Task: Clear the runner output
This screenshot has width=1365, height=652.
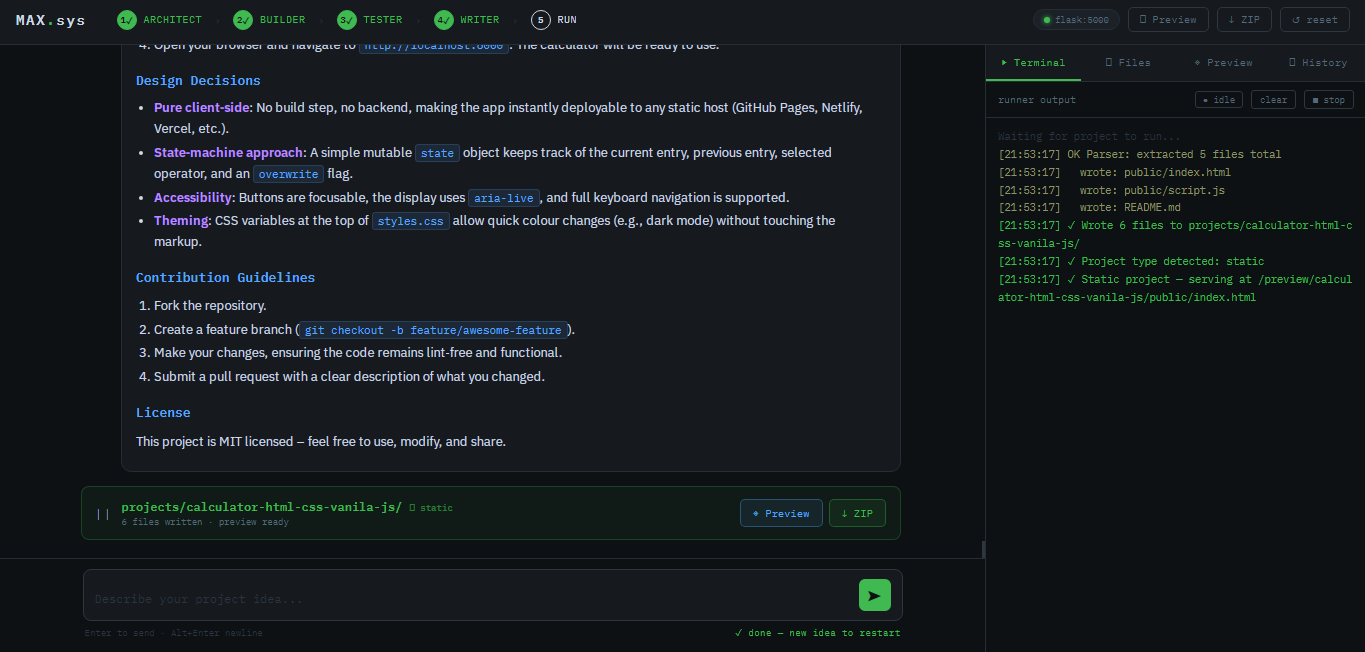Action: click(1273, 100)
